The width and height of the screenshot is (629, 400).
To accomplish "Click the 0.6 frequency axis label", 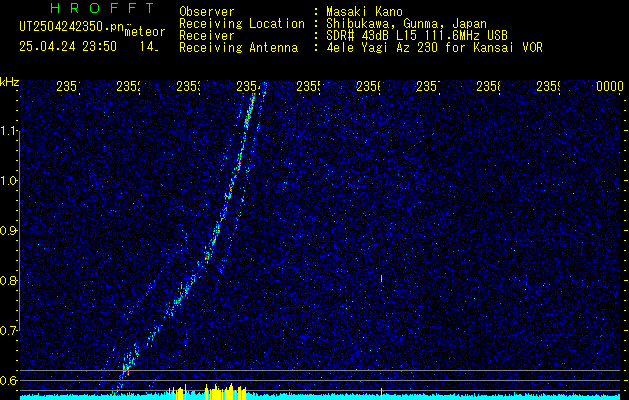I will 9,380.
